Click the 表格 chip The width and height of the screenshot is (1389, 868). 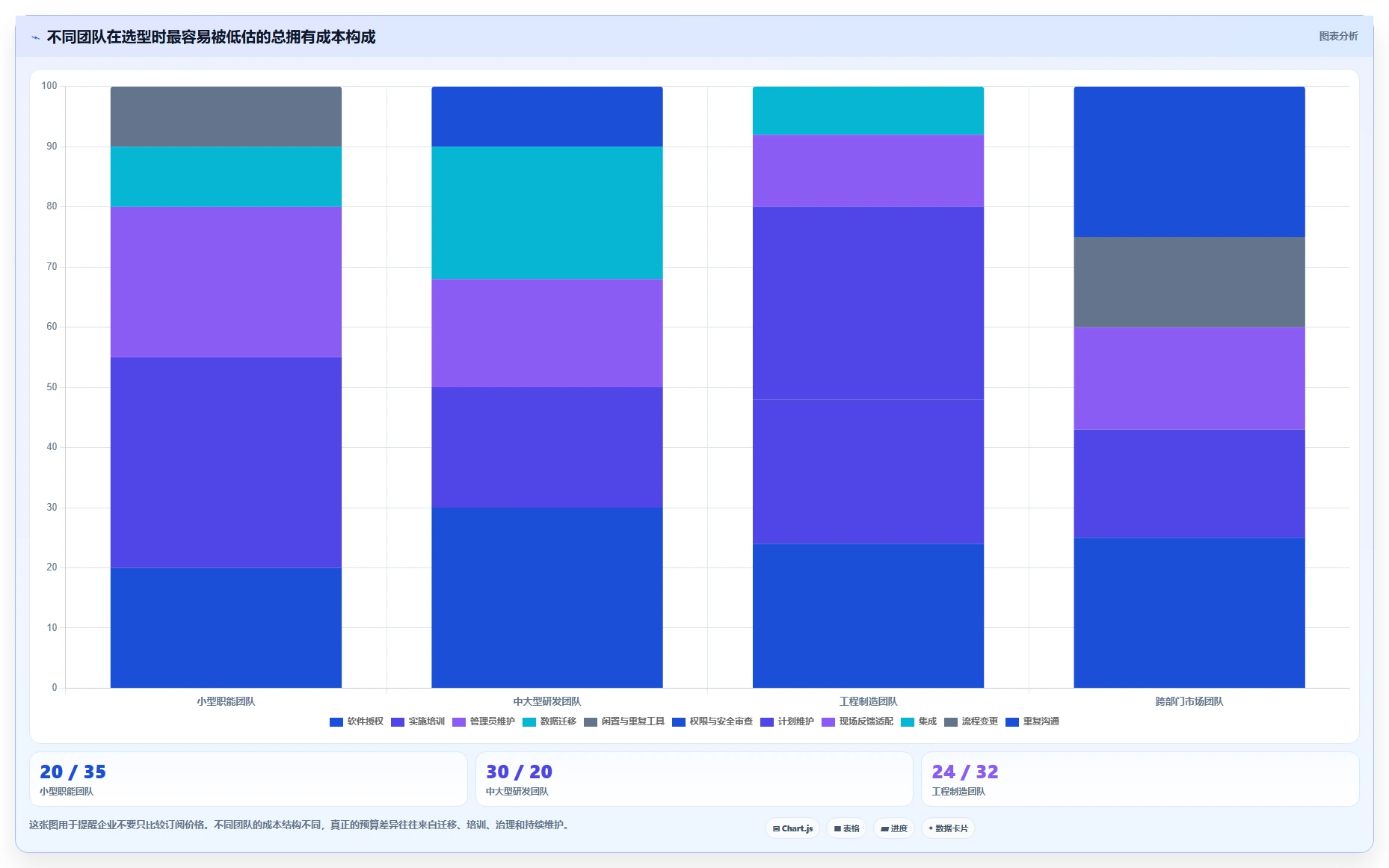tap(846, 828)
